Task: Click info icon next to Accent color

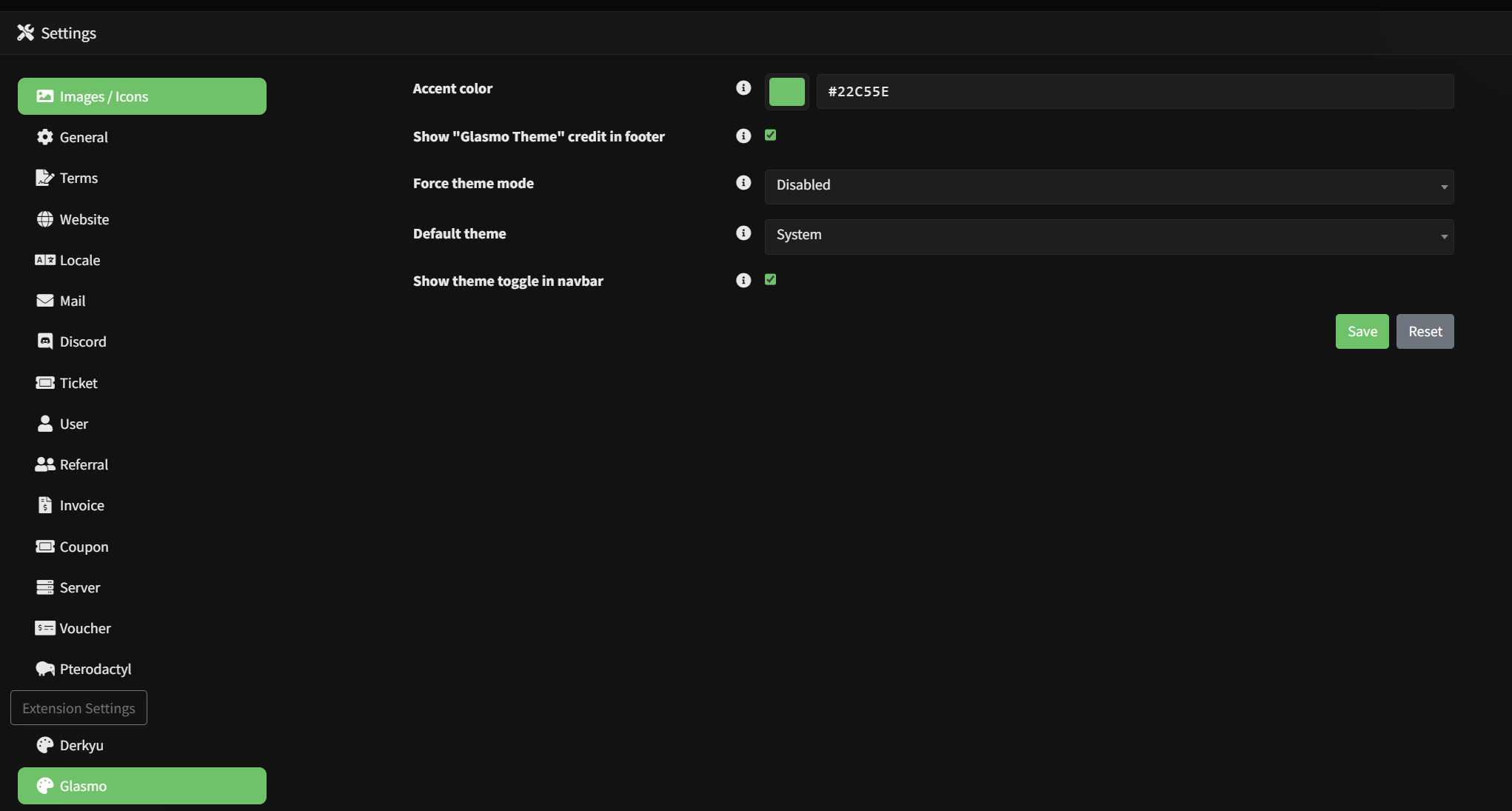Action: 743,88
